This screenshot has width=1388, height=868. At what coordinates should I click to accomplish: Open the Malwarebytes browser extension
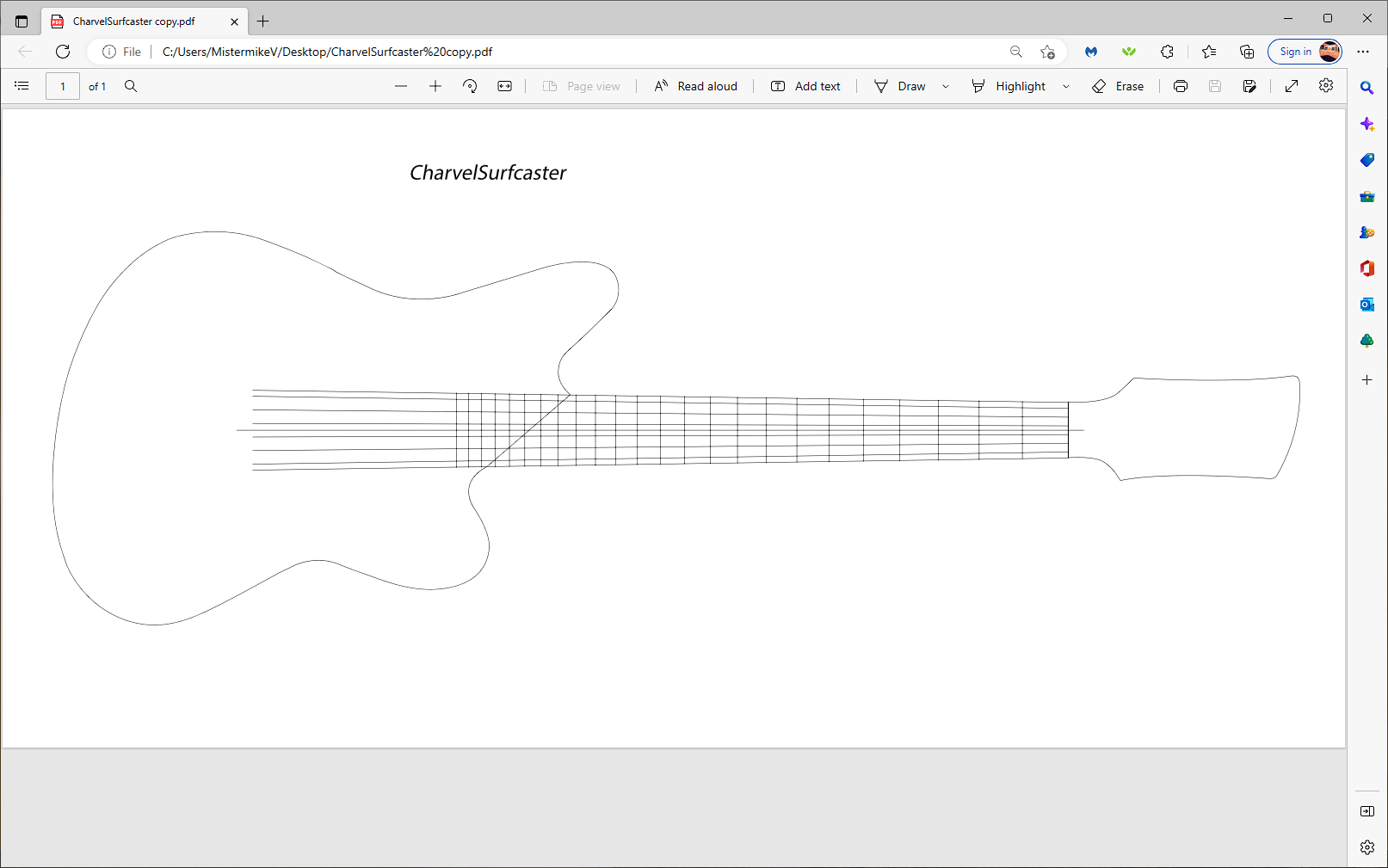pos(1091,52)
